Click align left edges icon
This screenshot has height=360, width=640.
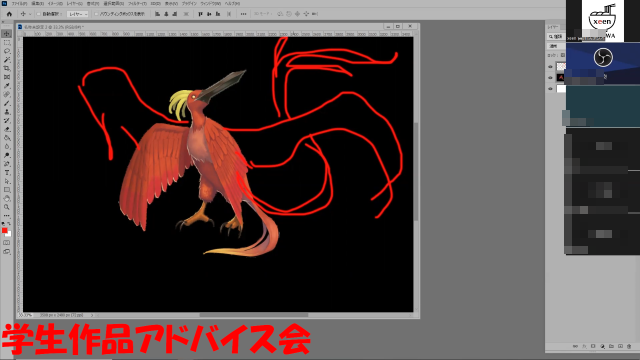[157, 14]
